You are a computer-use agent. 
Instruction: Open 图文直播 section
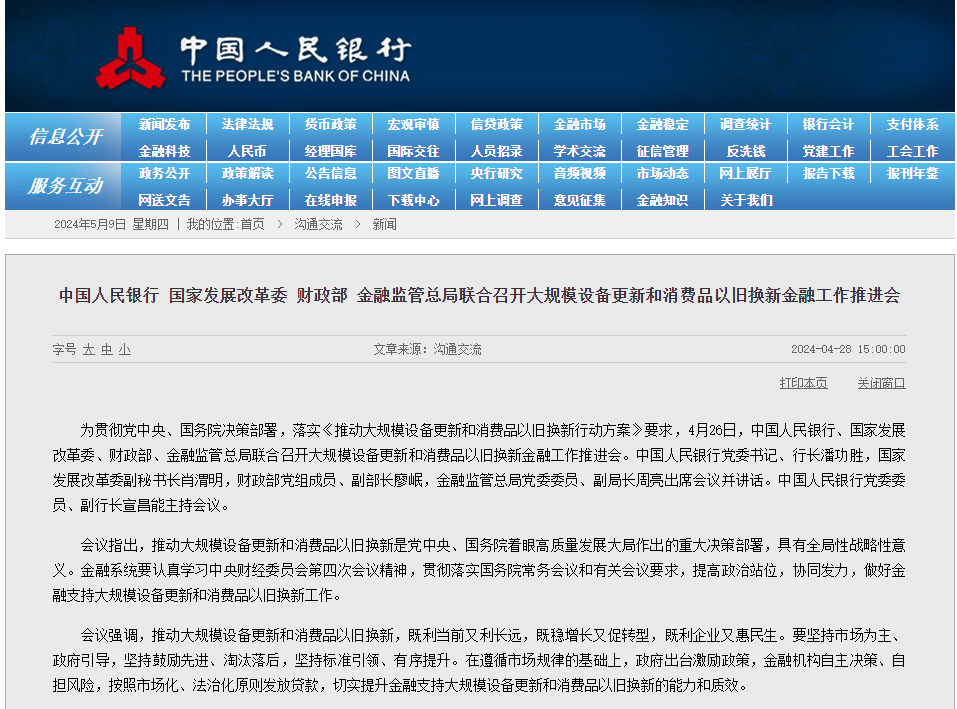(413, 173)
